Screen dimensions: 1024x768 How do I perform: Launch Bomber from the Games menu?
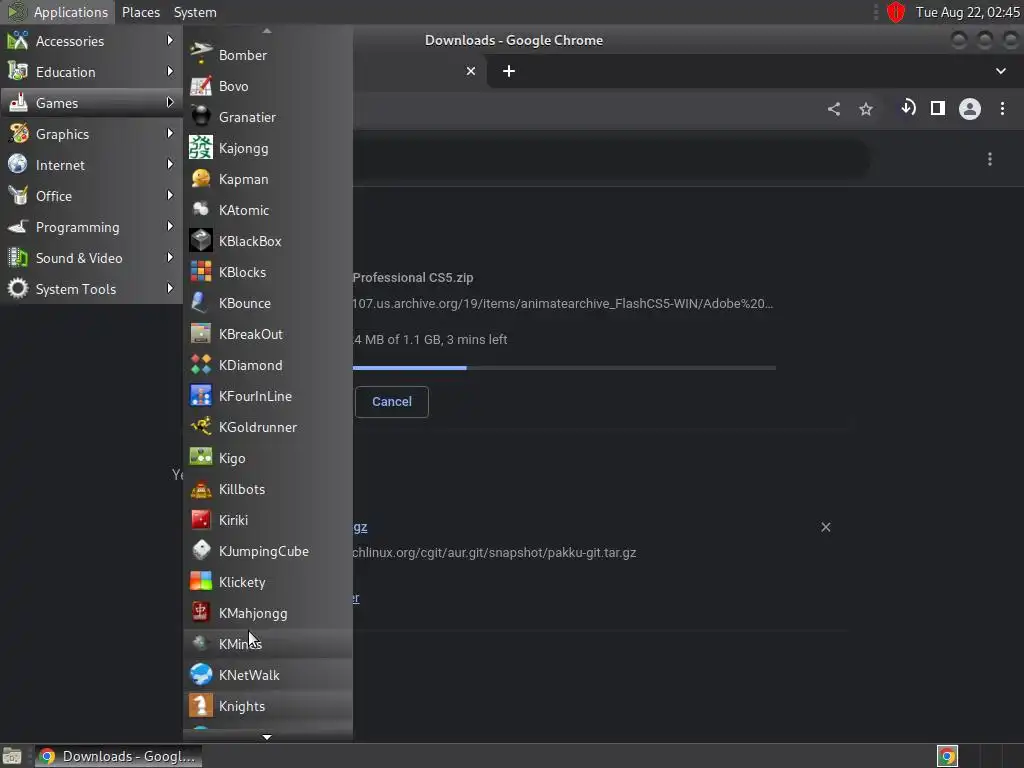268,55
